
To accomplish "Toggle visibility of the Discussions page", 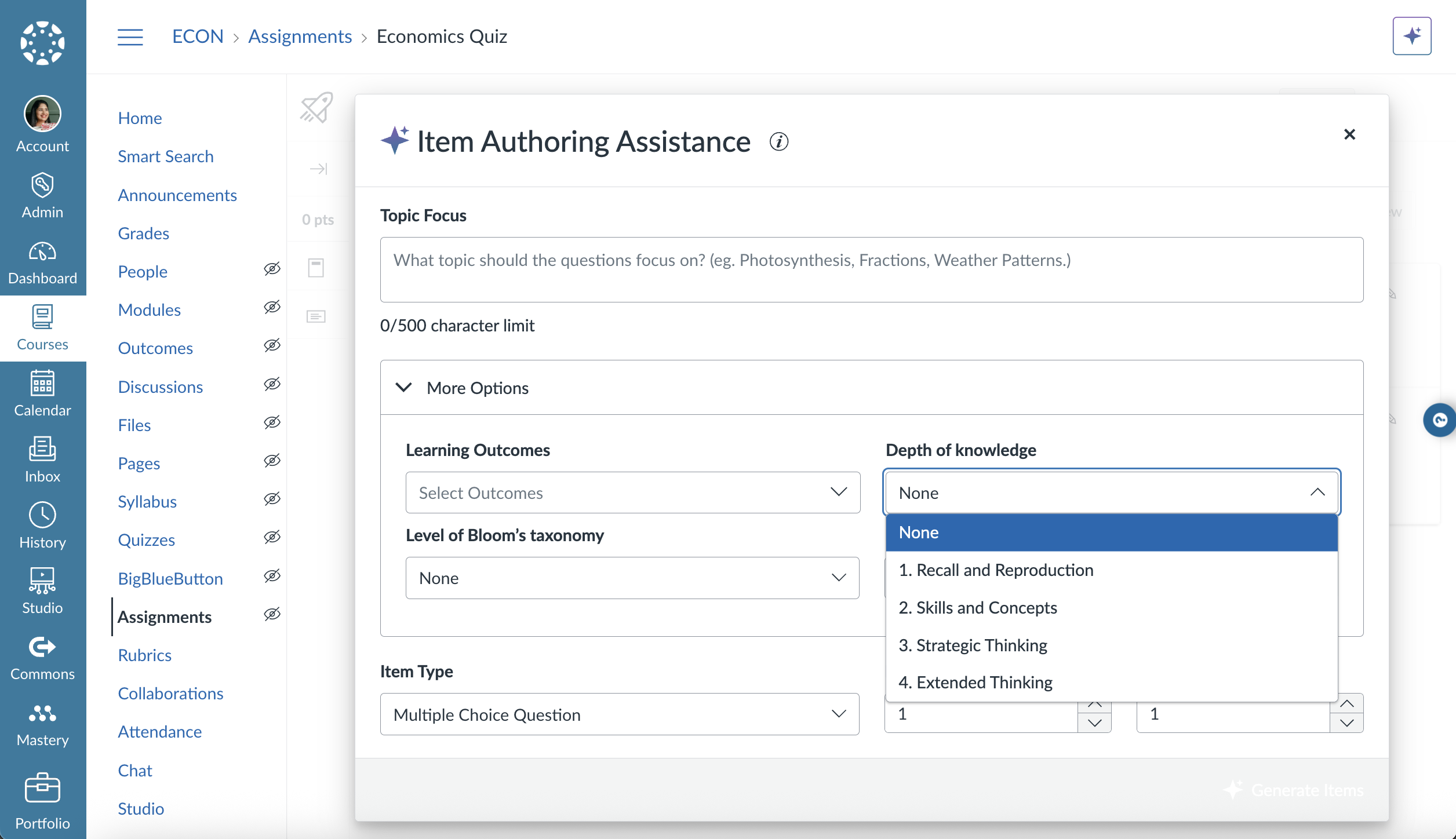I will (x=272, y=384).
